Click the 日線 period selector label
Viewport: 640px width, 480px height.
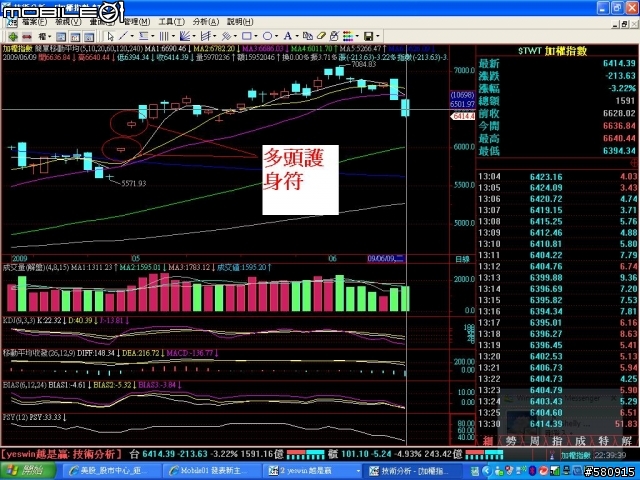click(x=462, y=259)
